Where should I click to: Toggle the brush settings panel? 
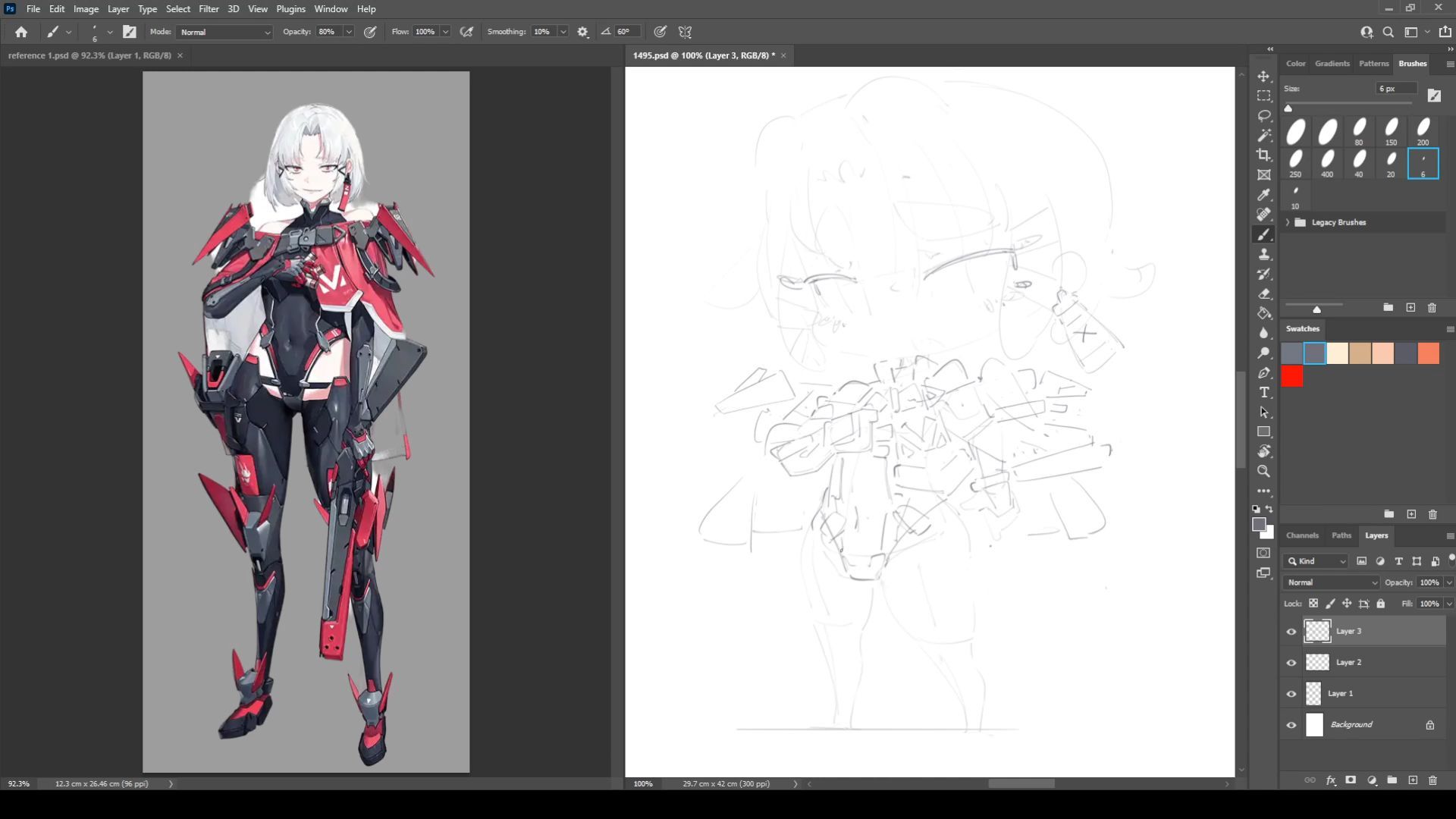coord(130,32)
